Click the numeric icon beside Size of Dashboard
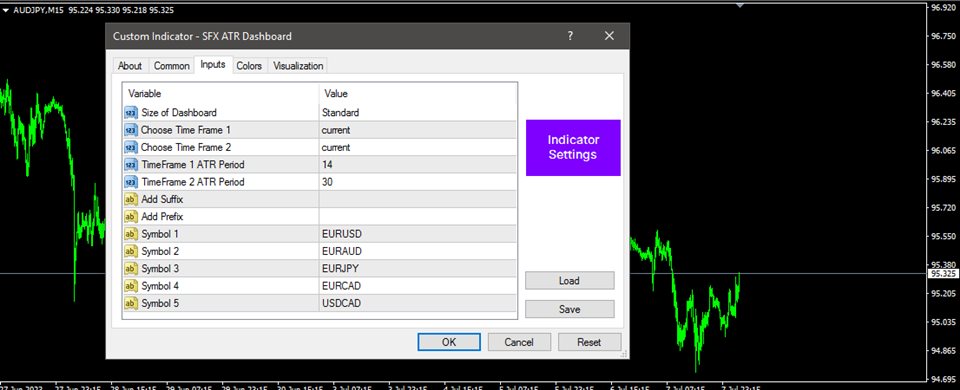Screen dimensions: 960x390 (x=130, y=113)
